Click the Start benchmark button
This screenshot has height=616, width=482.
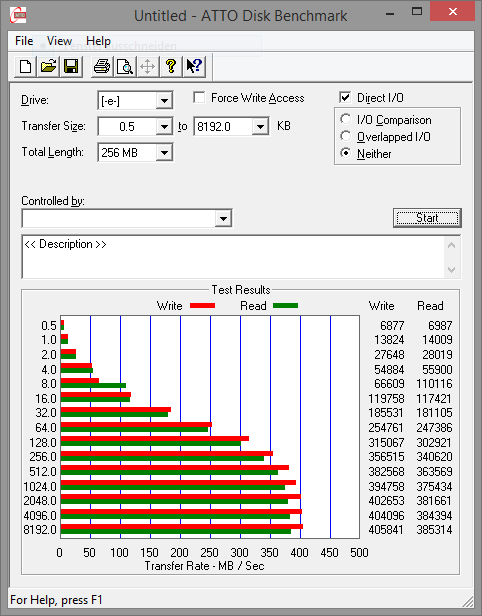427,218
